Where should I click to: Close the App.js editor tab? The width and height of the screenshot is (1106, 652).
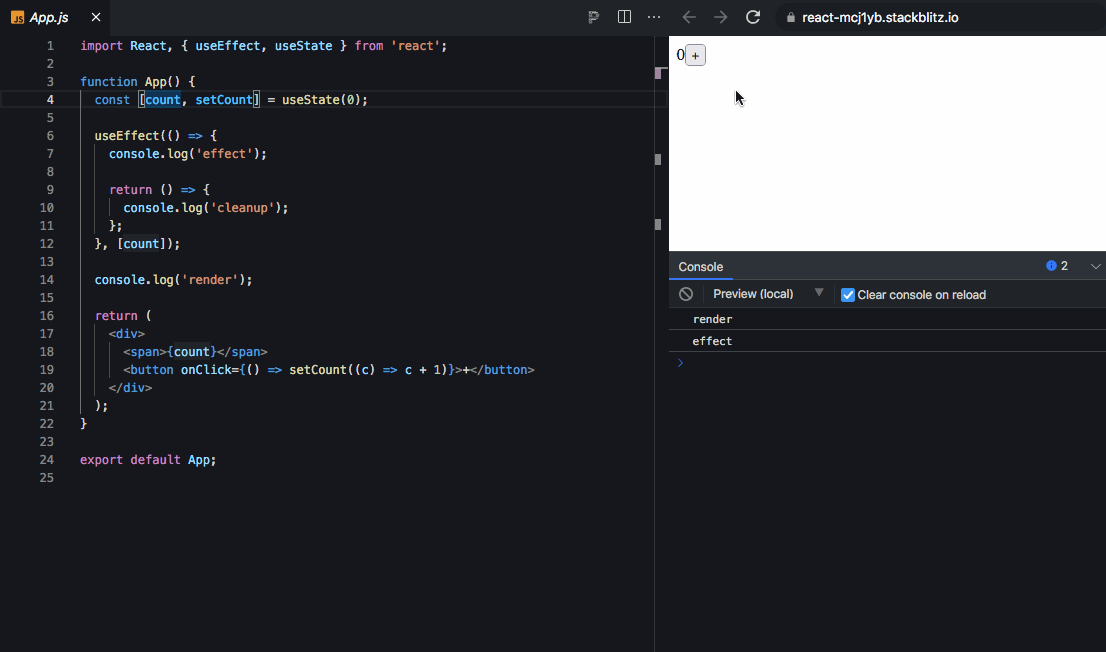click(x=96, y=17)
